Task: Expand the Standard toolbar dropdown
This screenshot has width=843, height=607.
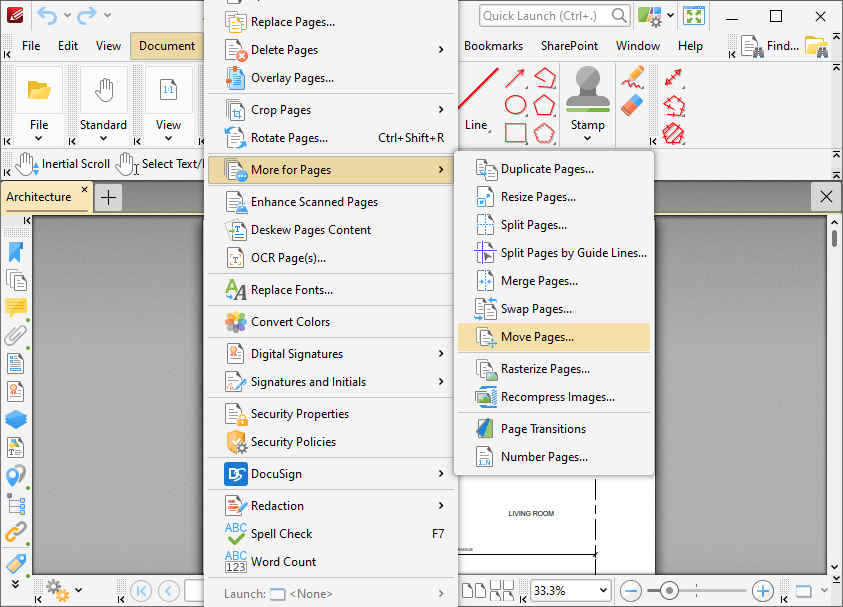Action: [103, 138]
